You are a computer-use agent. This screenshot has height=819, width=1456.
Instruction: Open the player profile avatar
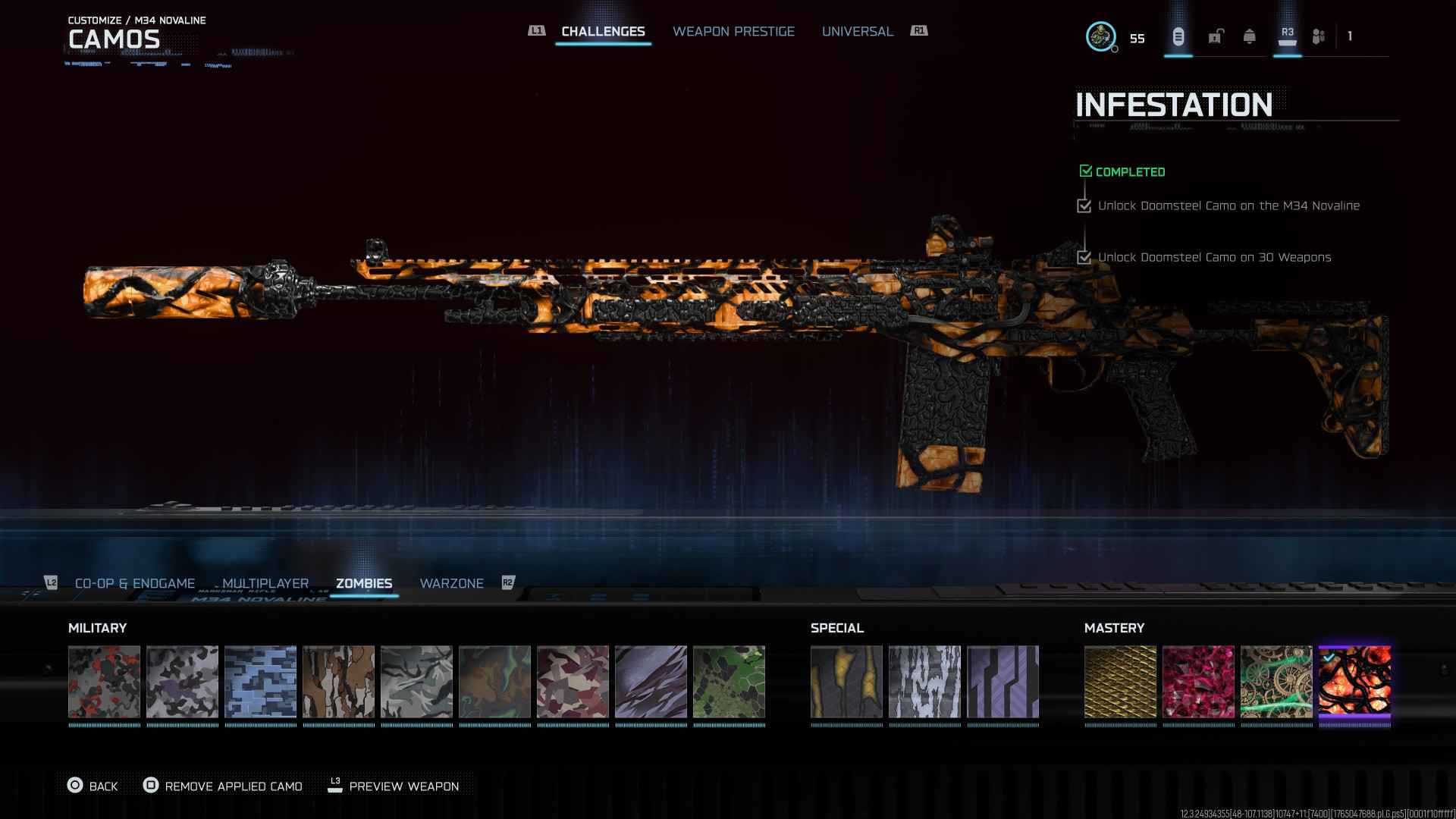pyautogui.click(x=1100, y=36)
